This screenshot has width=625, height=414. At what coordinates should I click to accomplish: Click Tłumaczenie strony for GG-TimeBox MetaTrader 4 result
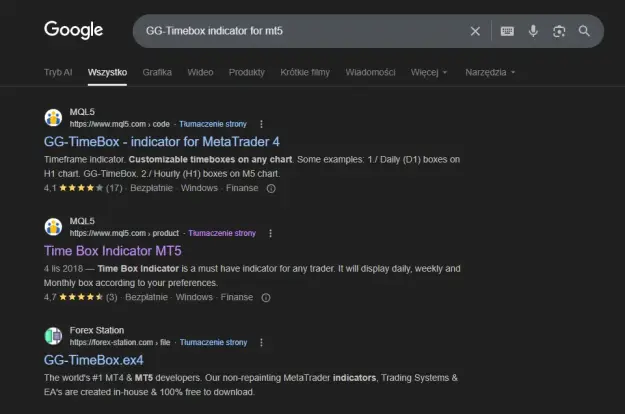tap(213, 124)
